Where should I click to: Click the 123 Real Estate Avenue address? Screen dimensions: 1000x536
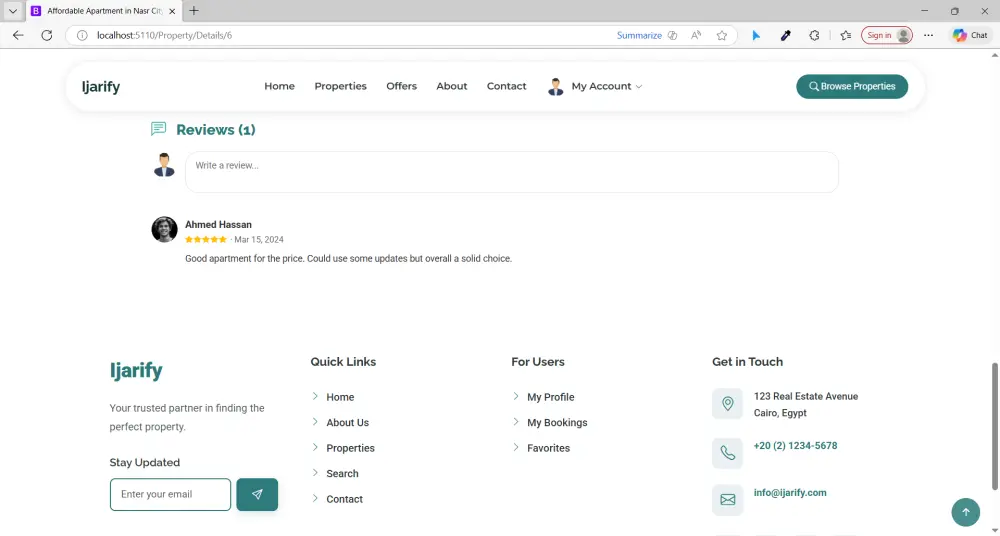[805, 396]
